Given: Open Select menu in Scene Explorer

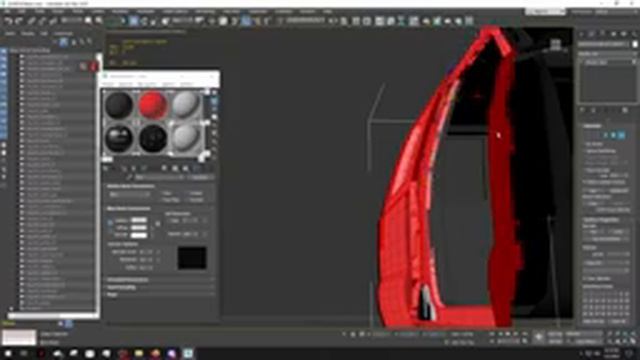Looking at the screenshot, I should 10,33.
